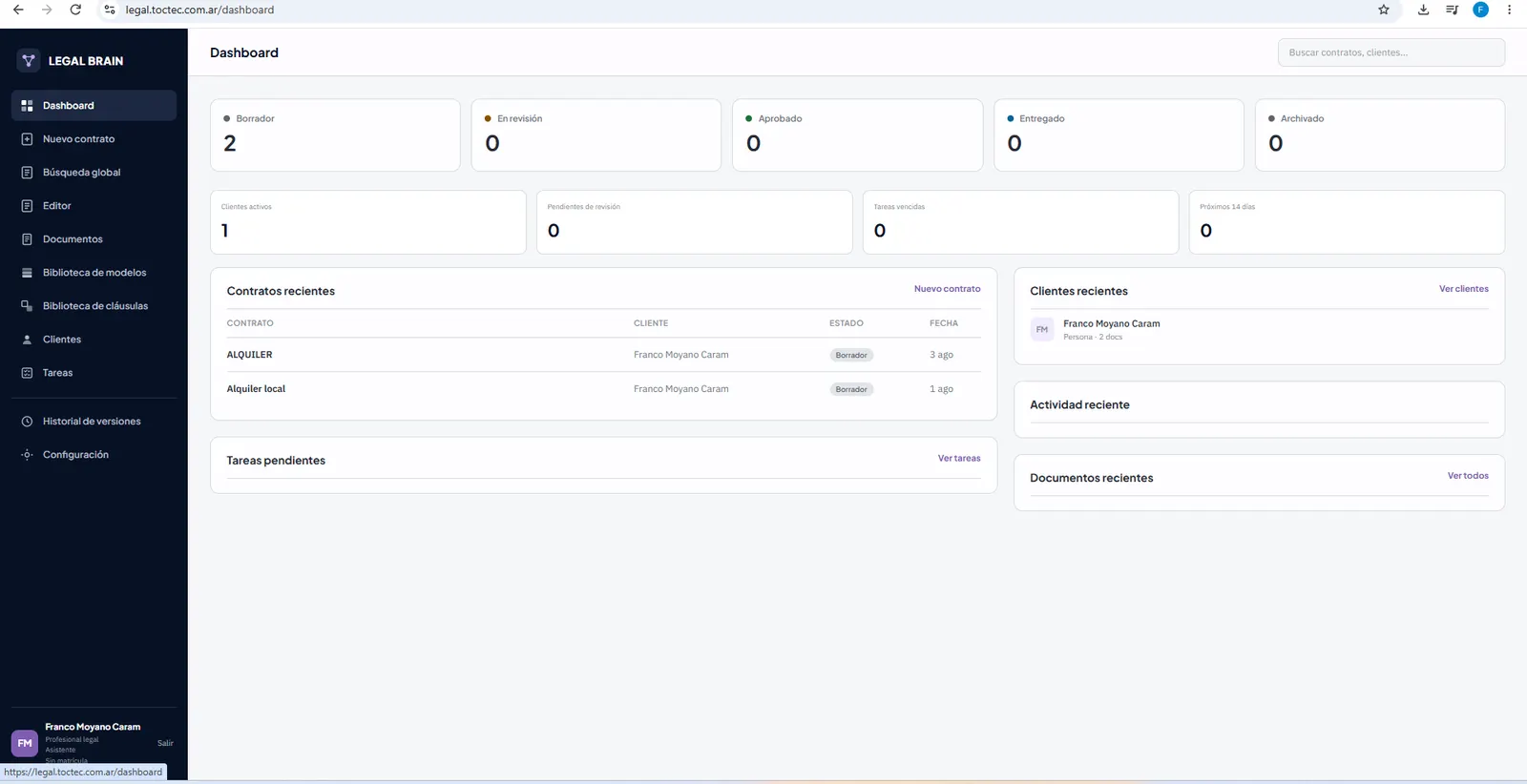Click the Dashboard grid icon in sidebar

coord(27,106)
